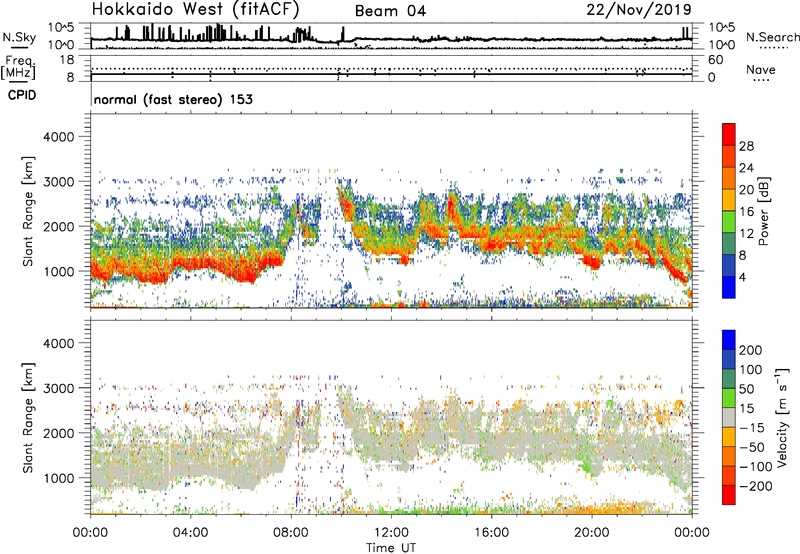Click the "-50" value on the Velocity scale

pyautogui.click(x=753, y=447)
